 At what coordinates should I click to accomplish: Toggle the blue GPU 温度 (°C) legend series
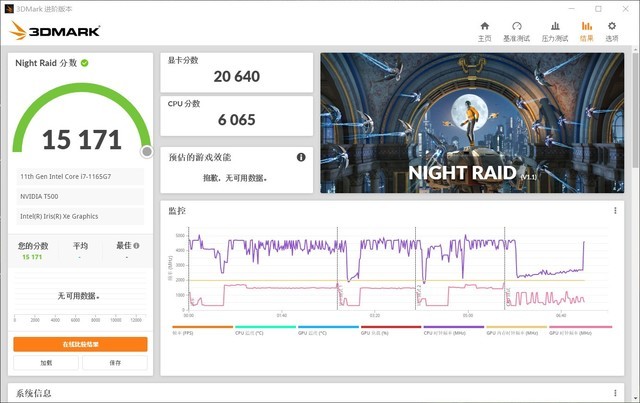[x=328, y=330]
